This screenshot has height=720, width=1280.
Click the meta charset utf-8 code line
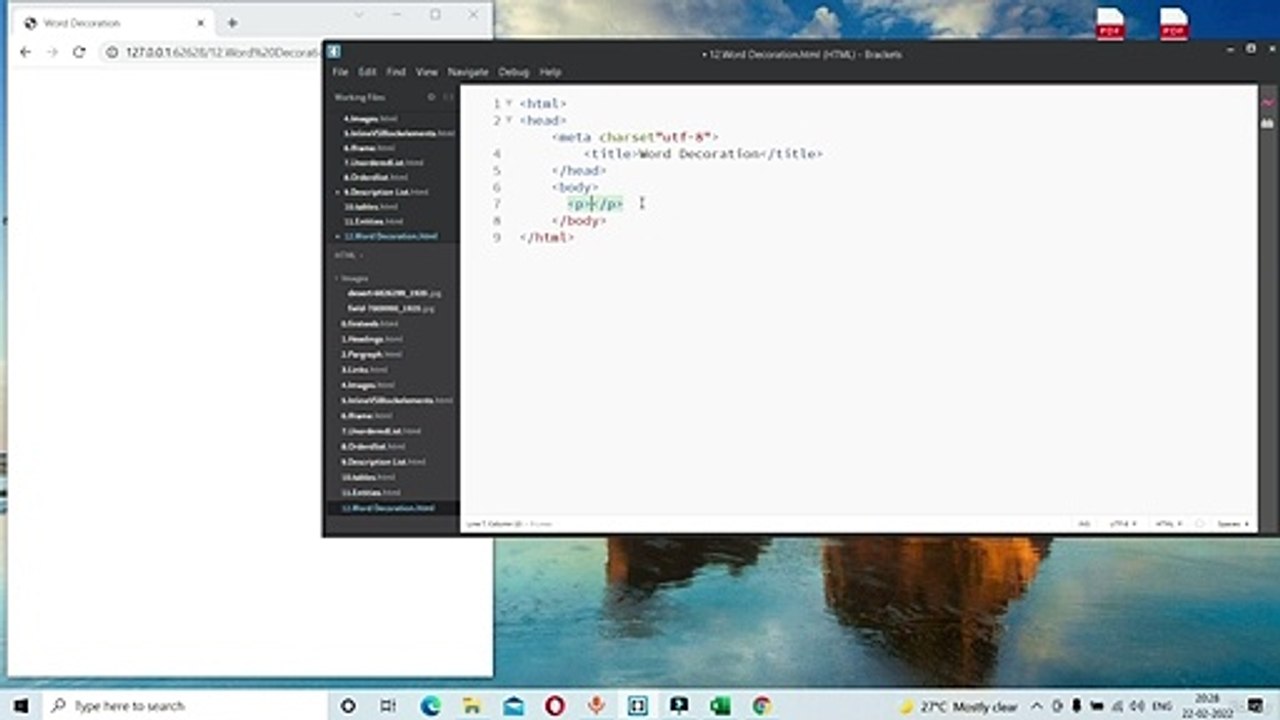pos(635,137)
